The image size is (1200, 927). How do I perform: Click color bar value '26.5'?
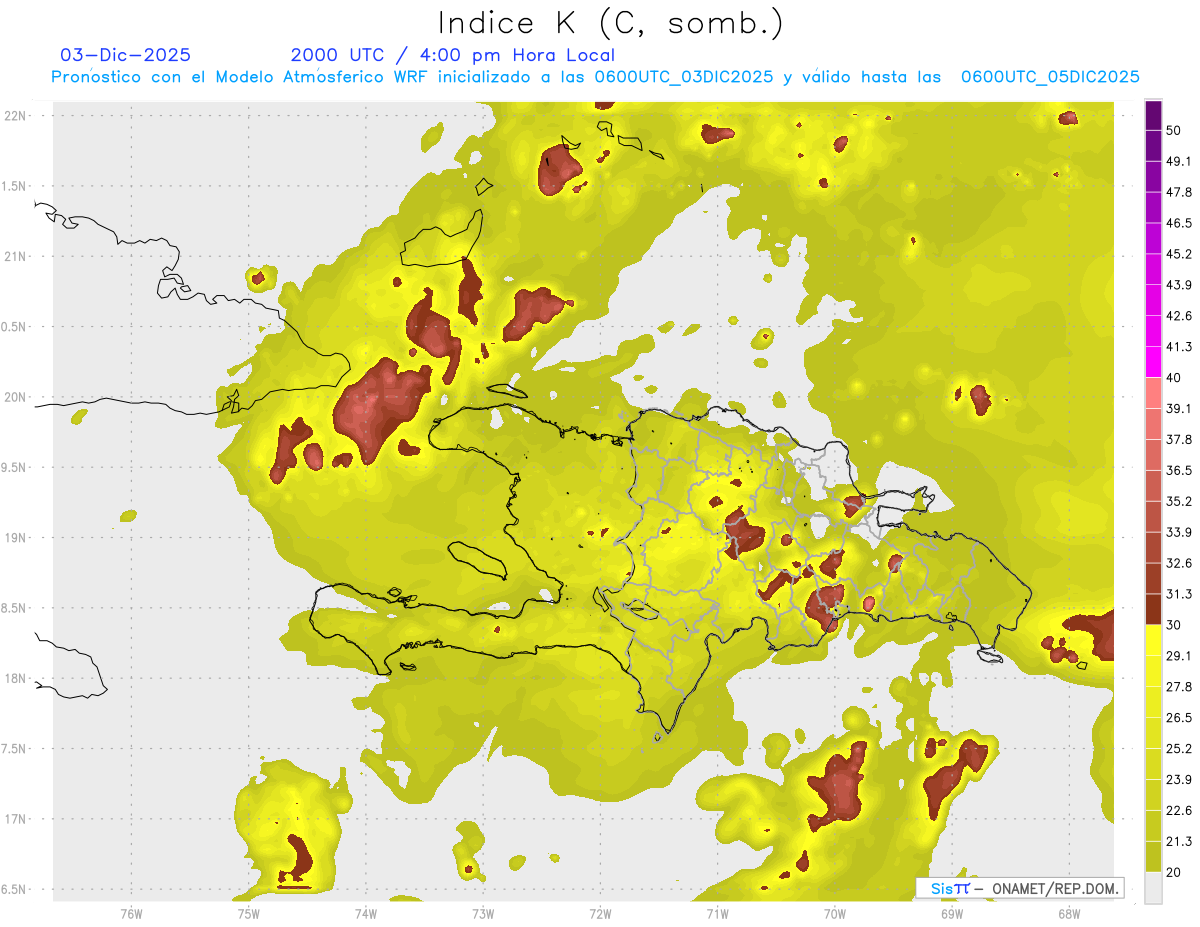coord(1179,718)
